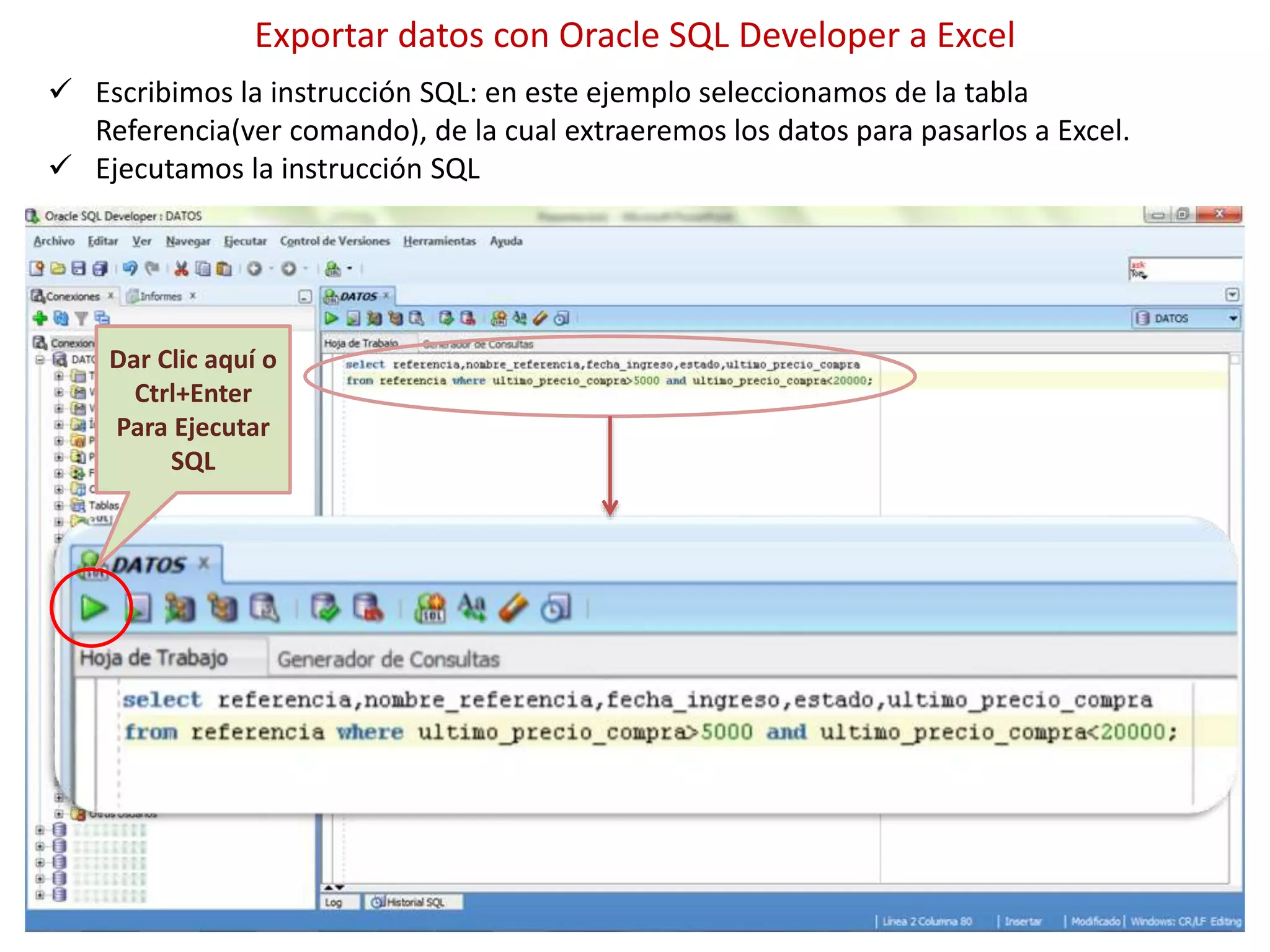This screenshot has height=952, width=1270.
Task: Click the Open folder icon in main toolbar
Action: pos(58,268)
